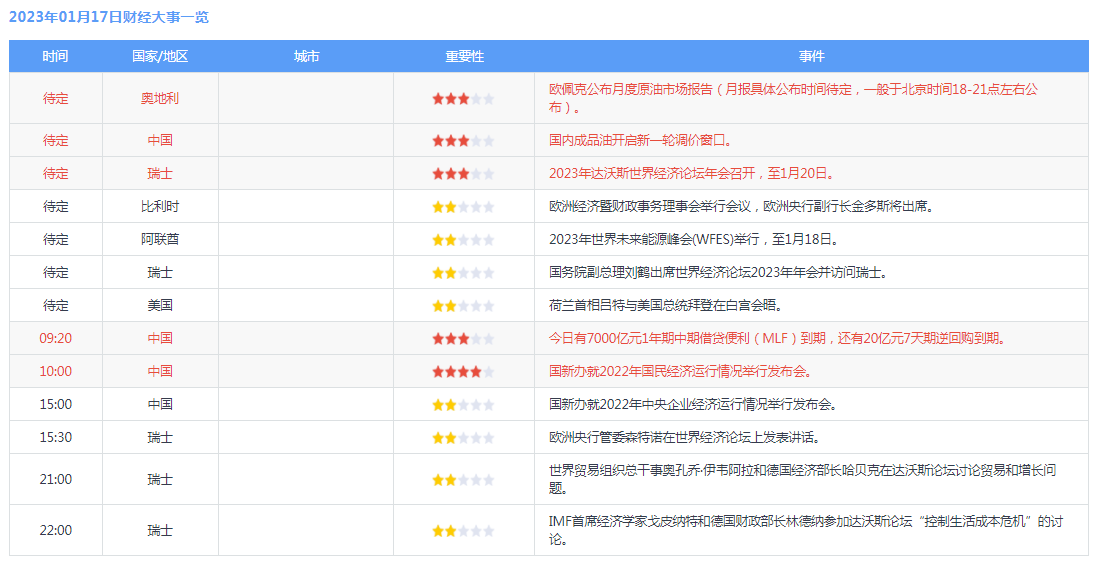Click the 重要性 column header
The width and height of the screenshot is (1099, 576).
coord(464,56)
